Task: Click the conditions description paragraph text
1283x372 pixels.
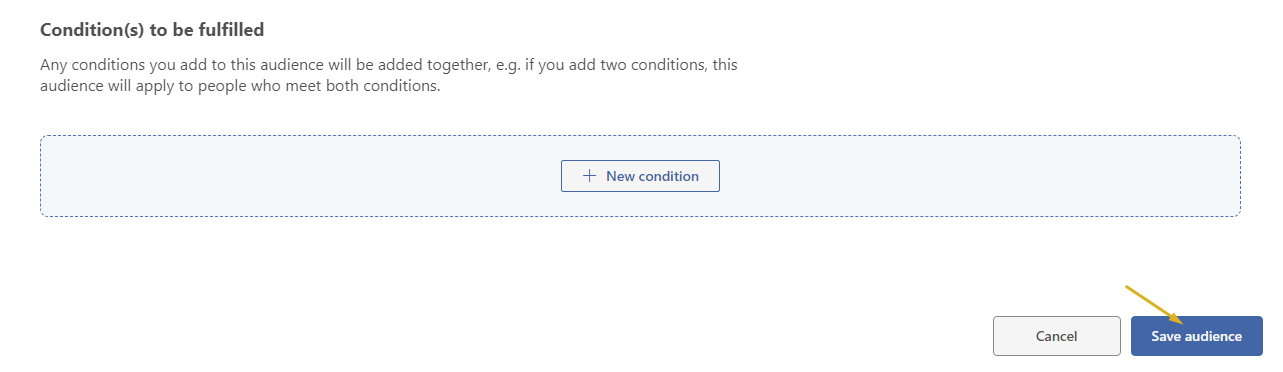Action: pos(403,75)
